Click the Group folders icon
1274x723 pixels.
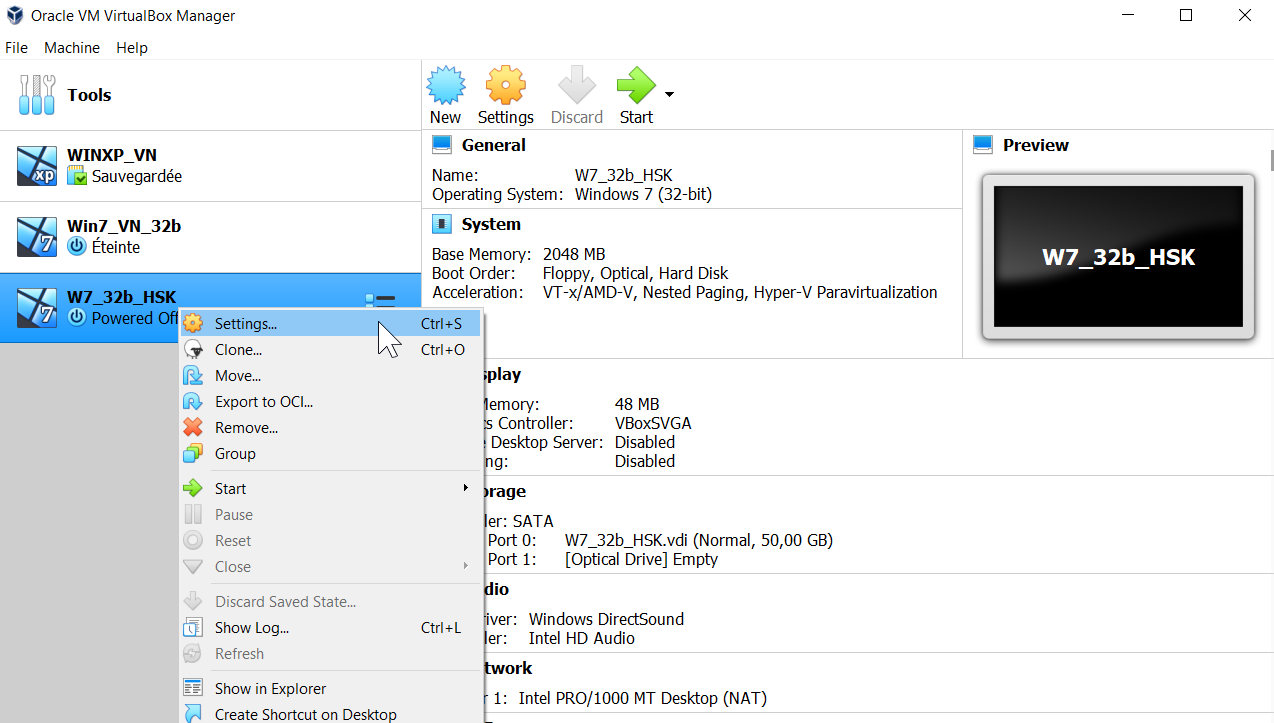coord(193,454)
